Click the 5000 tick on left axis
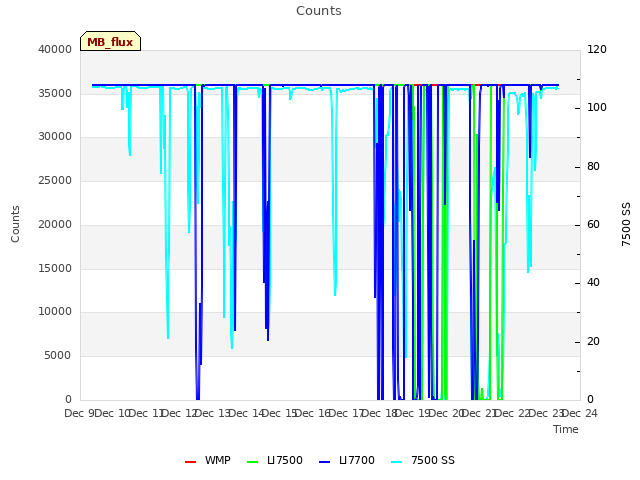The image size is (640, 480). 58,356
